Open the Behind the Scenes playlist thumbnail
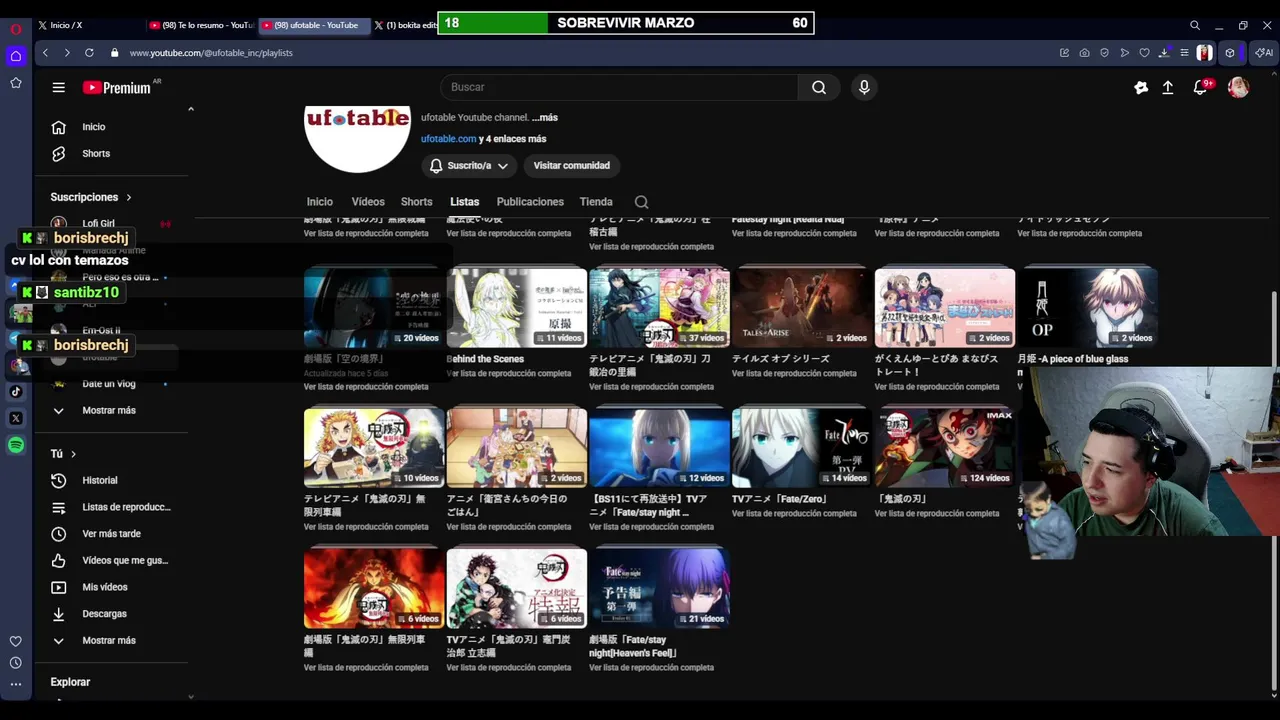The width and height of the screenshot is (1280, 720). point(517,308)
